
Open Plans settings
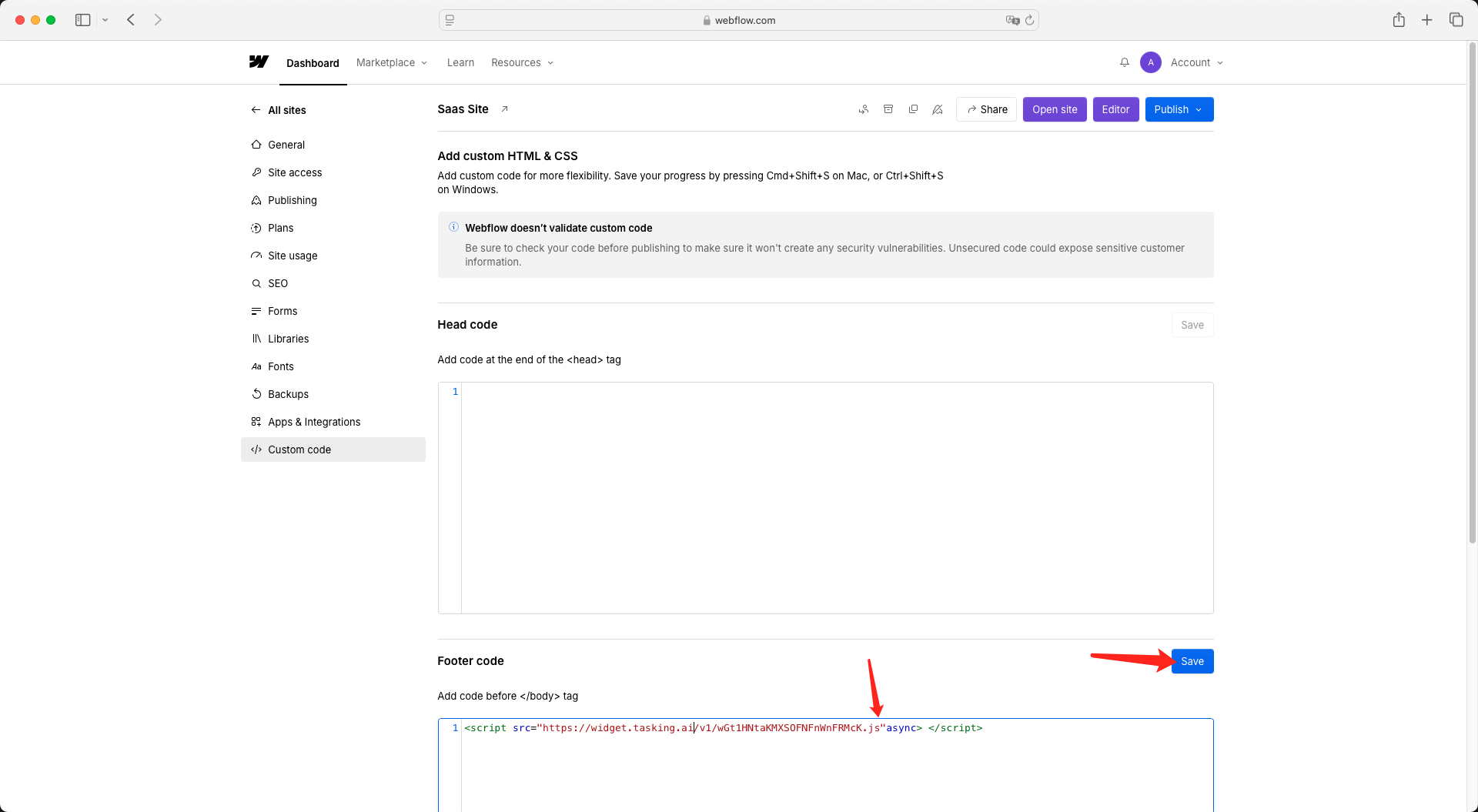tap(333, 228)
